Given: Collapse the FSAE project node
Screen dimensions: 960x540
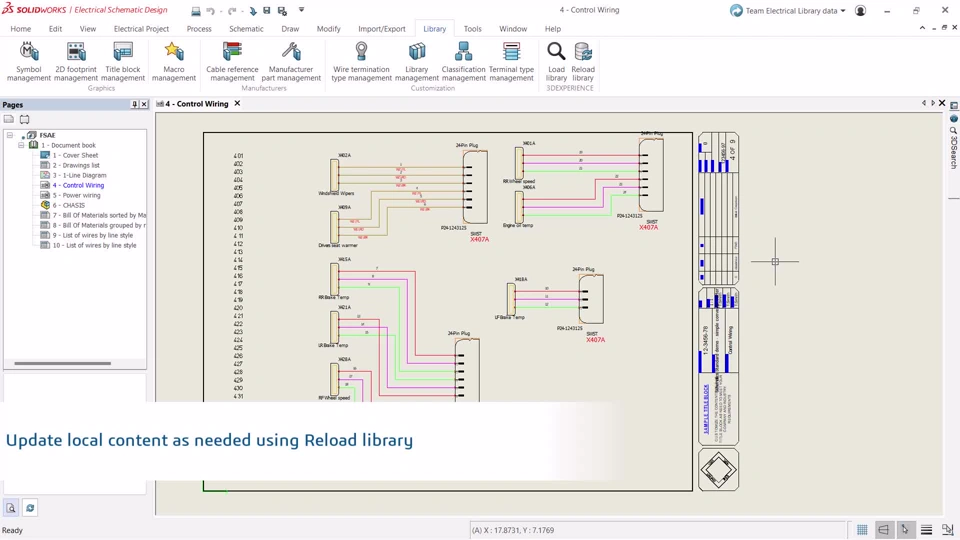Looking at the screenshot, I should click(x=10, y=135).
